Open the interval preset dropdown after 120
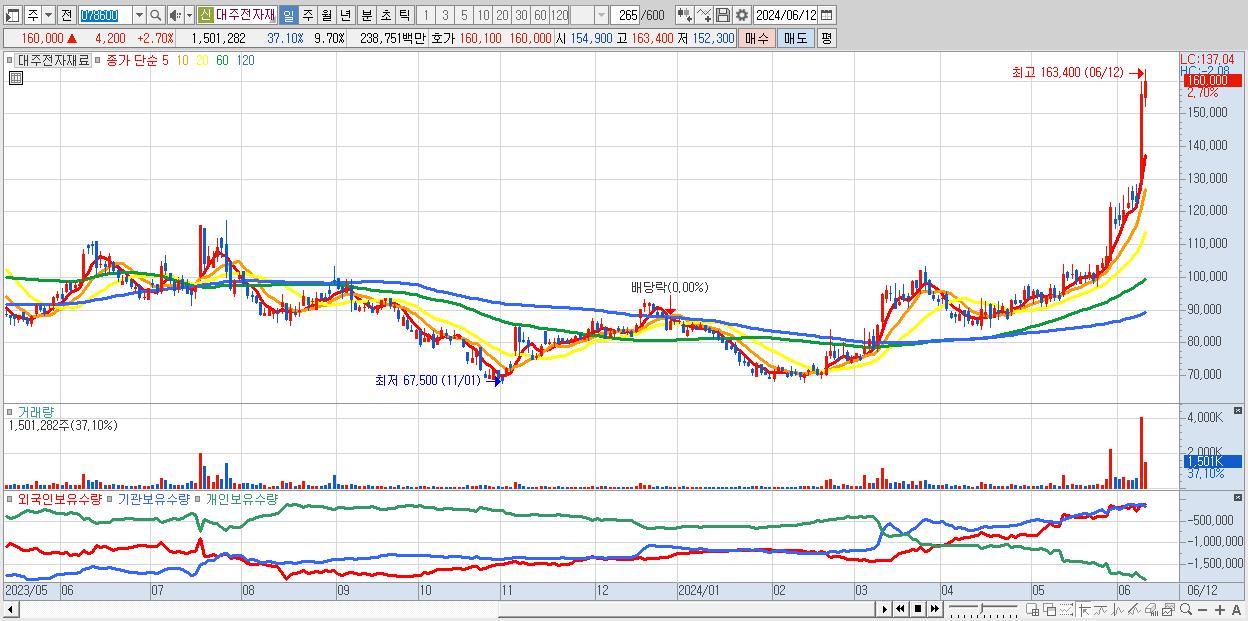The height and width of the screenshot is (621, 1248). 601,15
